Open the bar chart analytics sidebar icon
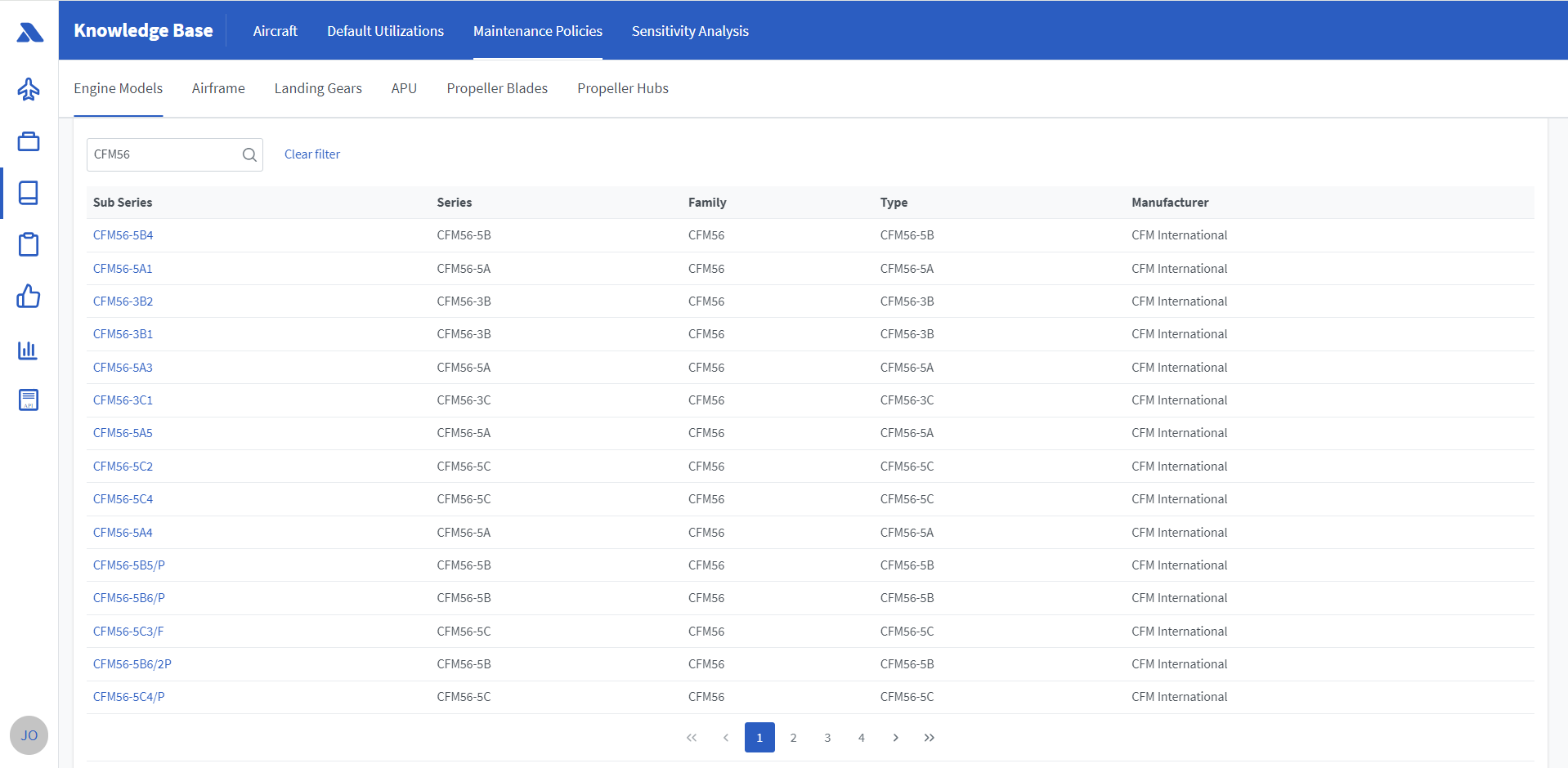This screenshot has height=768, width=1568. pyautogui.click(x=29, y=350)
